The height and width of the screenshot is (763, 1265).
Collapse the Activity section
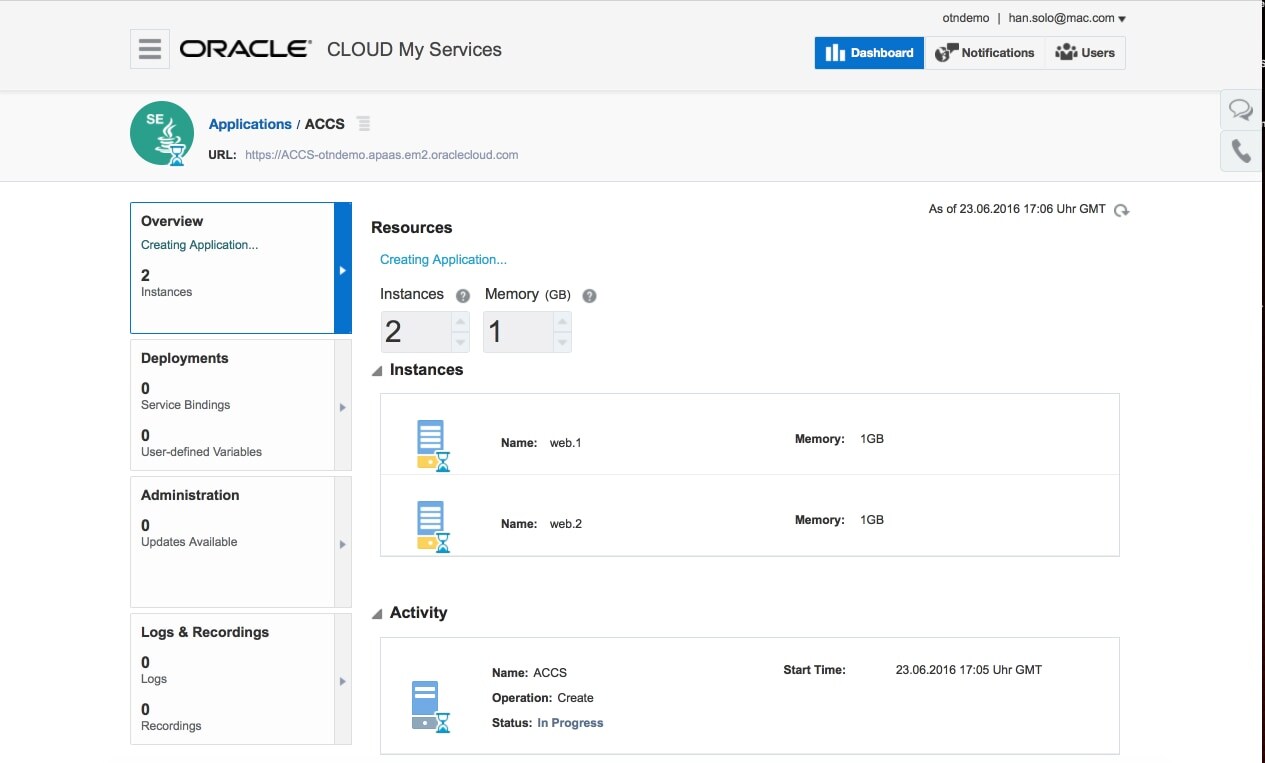pos(377,614)
